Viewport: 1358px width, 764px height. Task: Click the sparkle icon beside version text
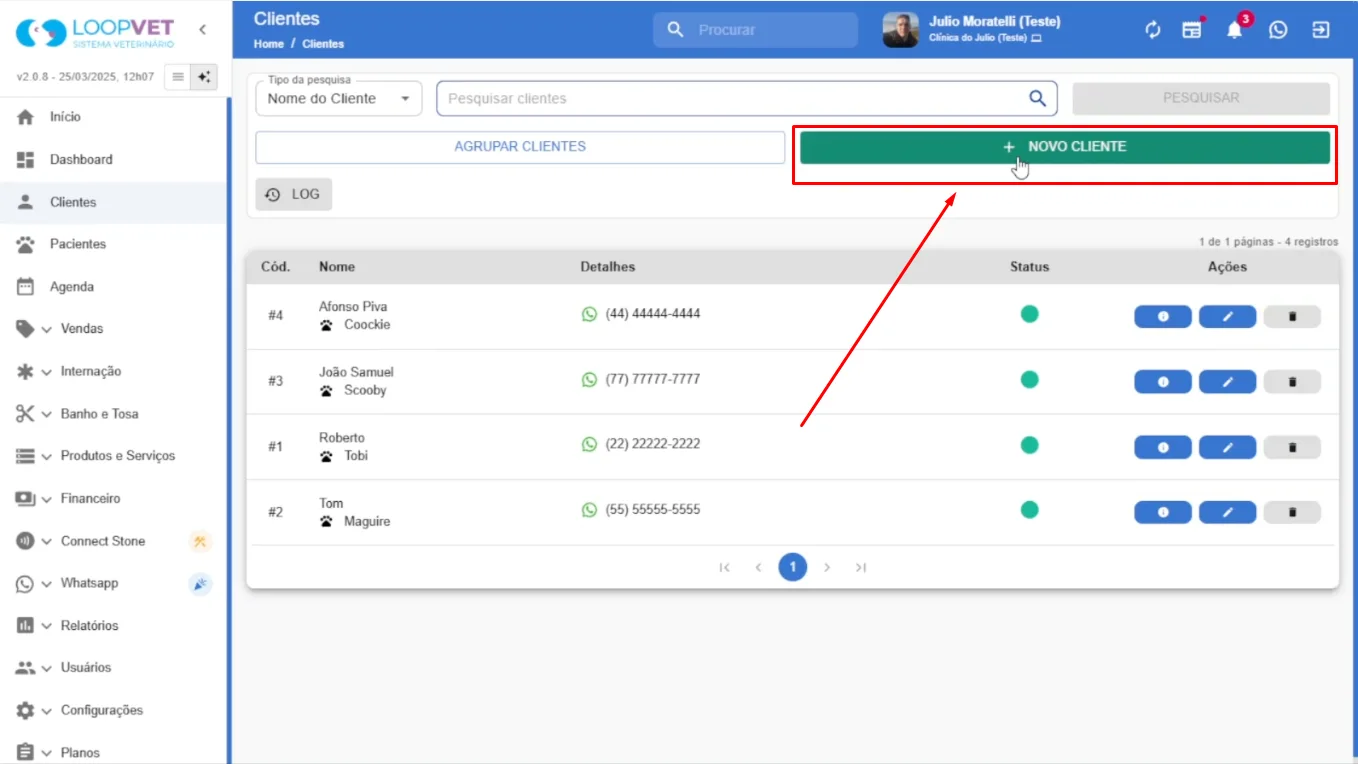[x=205, y=77]
